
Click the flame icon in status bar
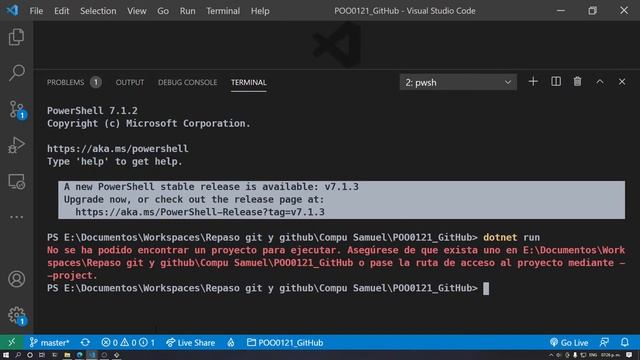[231, 342]
